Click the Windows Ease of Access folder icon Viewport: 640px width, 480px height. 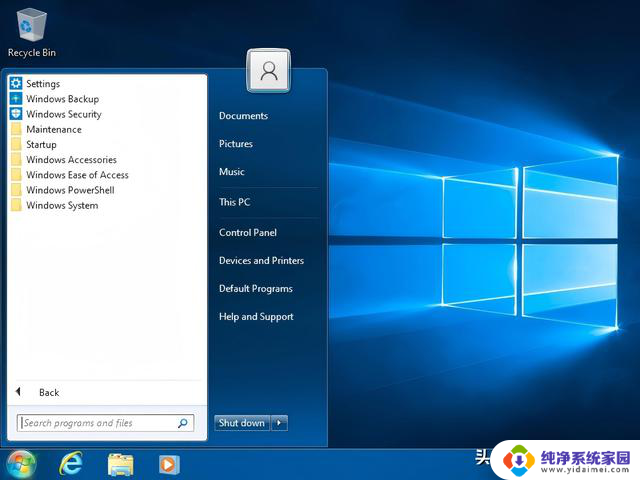click(16, 175)
